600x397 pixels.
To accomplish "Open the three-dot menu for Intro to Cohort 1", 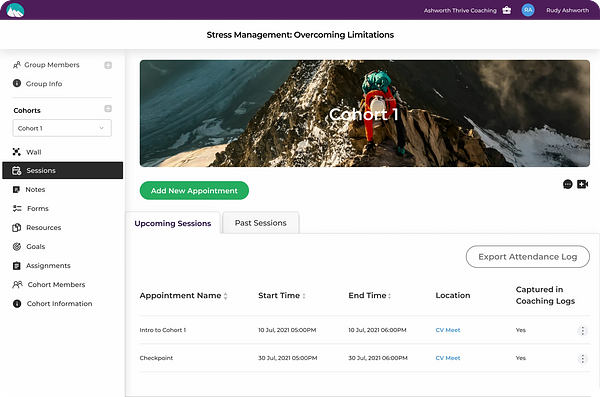I will 582,331.
